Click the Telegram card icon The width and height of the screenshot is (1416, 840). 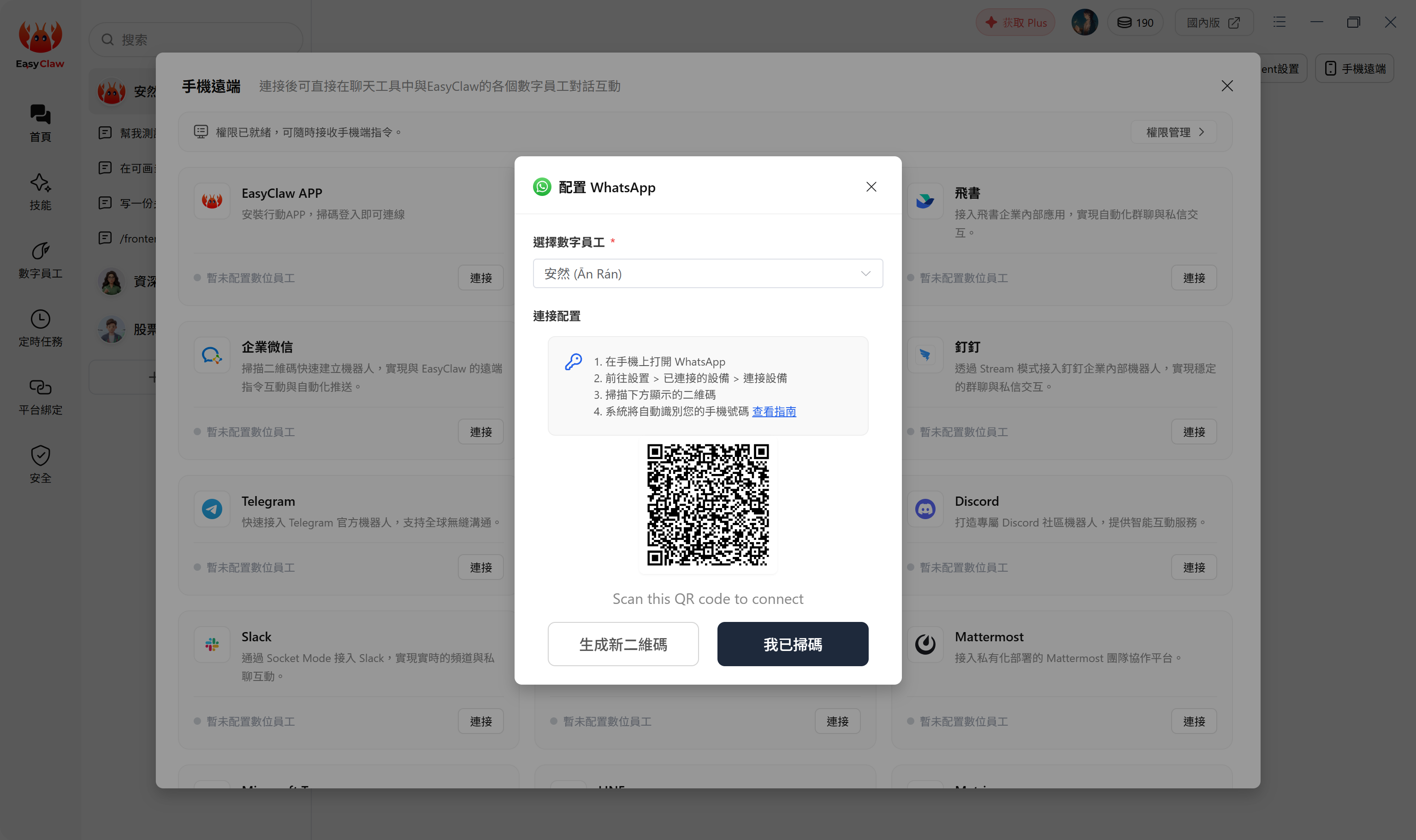point(212,509)
